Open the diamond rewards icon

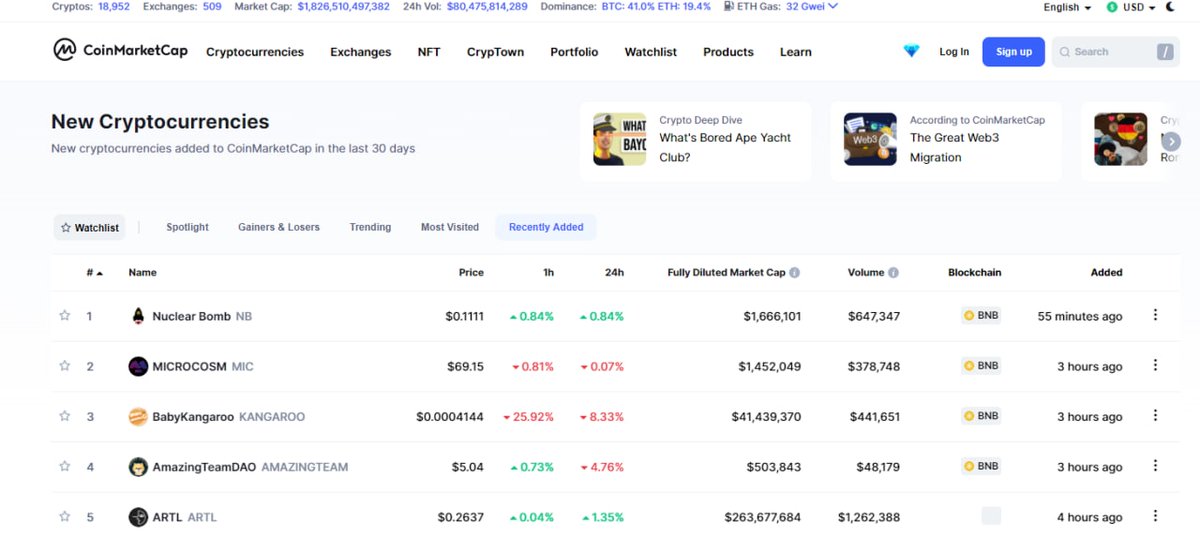tap(911, 51)
